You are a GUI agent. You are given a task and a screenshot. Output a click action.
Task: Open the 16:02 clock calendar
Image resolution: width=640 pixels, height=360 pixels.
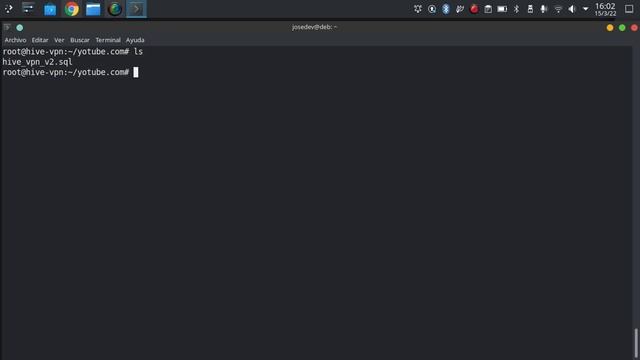605,9
